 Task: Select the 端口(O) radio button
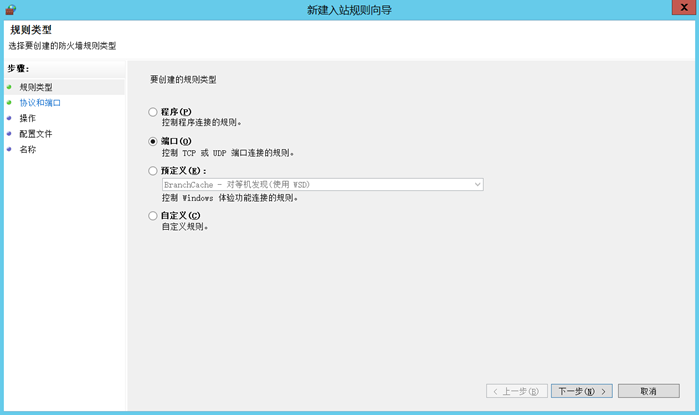[x=152, y=141]
